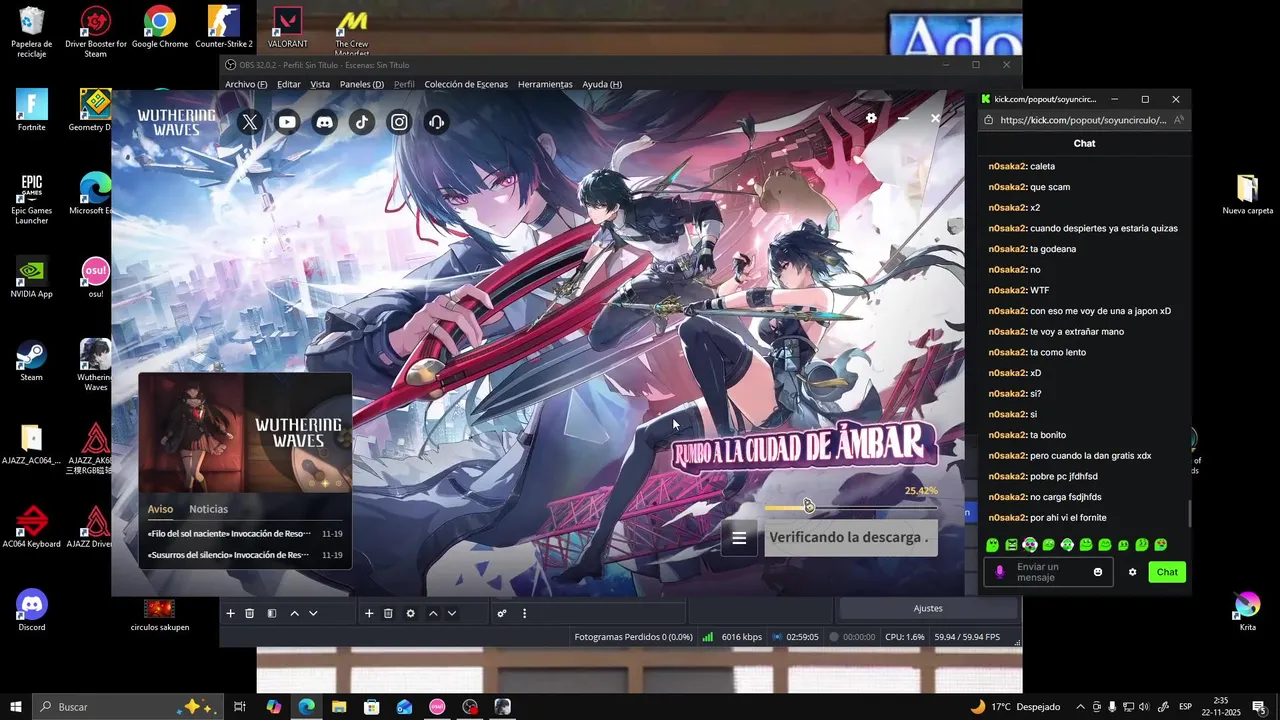Click the Ajustes button in OBS
1280x720 pixels.
[928, 608]
